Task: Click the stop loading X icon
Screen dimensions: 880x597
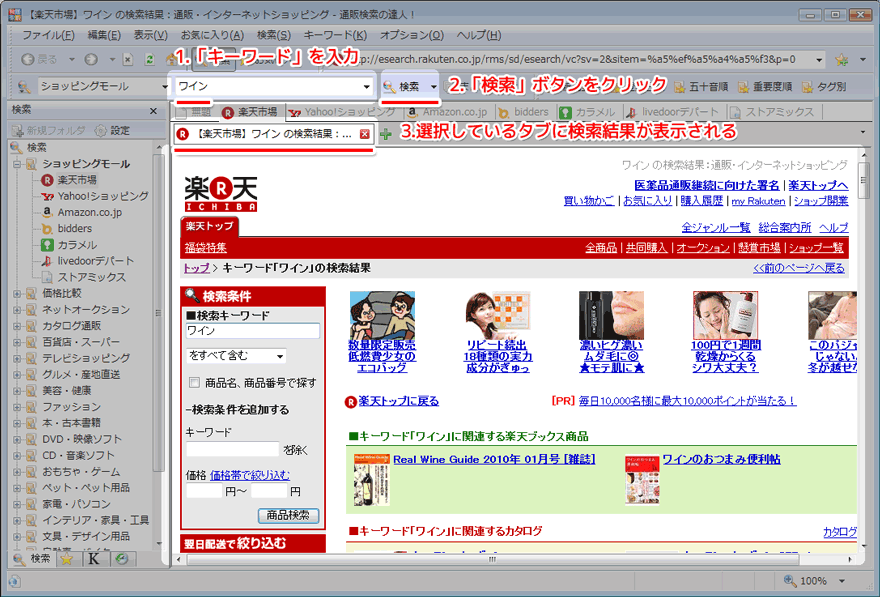Action: [128, 59]
